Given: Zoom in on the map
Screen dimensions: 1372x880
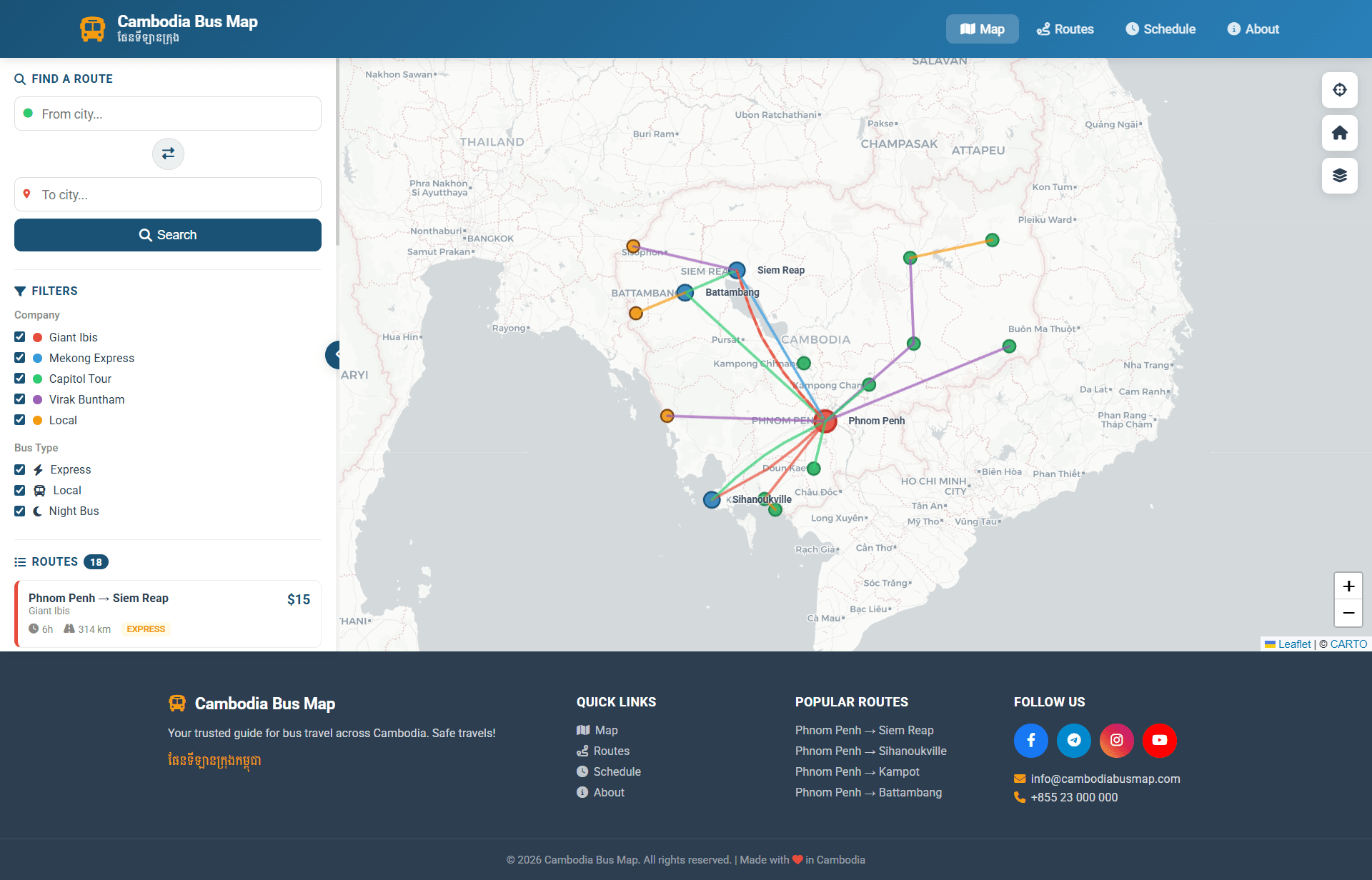Looking at the screenshot, I should coord(1348,586).
